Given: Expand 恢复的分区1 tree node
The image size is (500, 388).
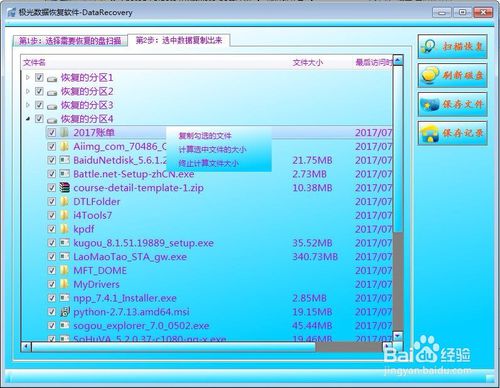Looking at the screenshot, I should click(28, 77).
